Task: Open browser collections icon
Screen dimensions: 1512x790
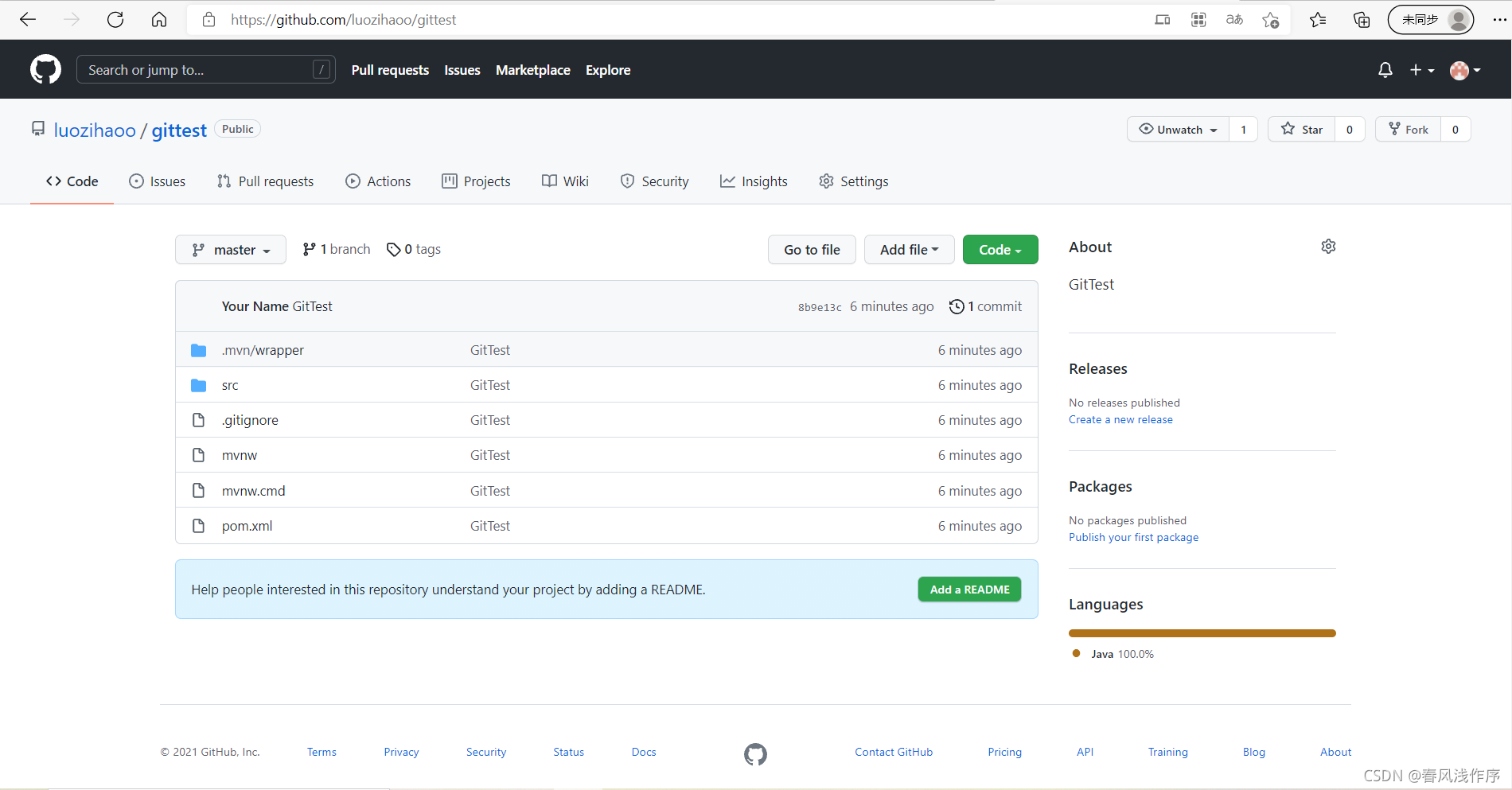Action: (1362, 20)
